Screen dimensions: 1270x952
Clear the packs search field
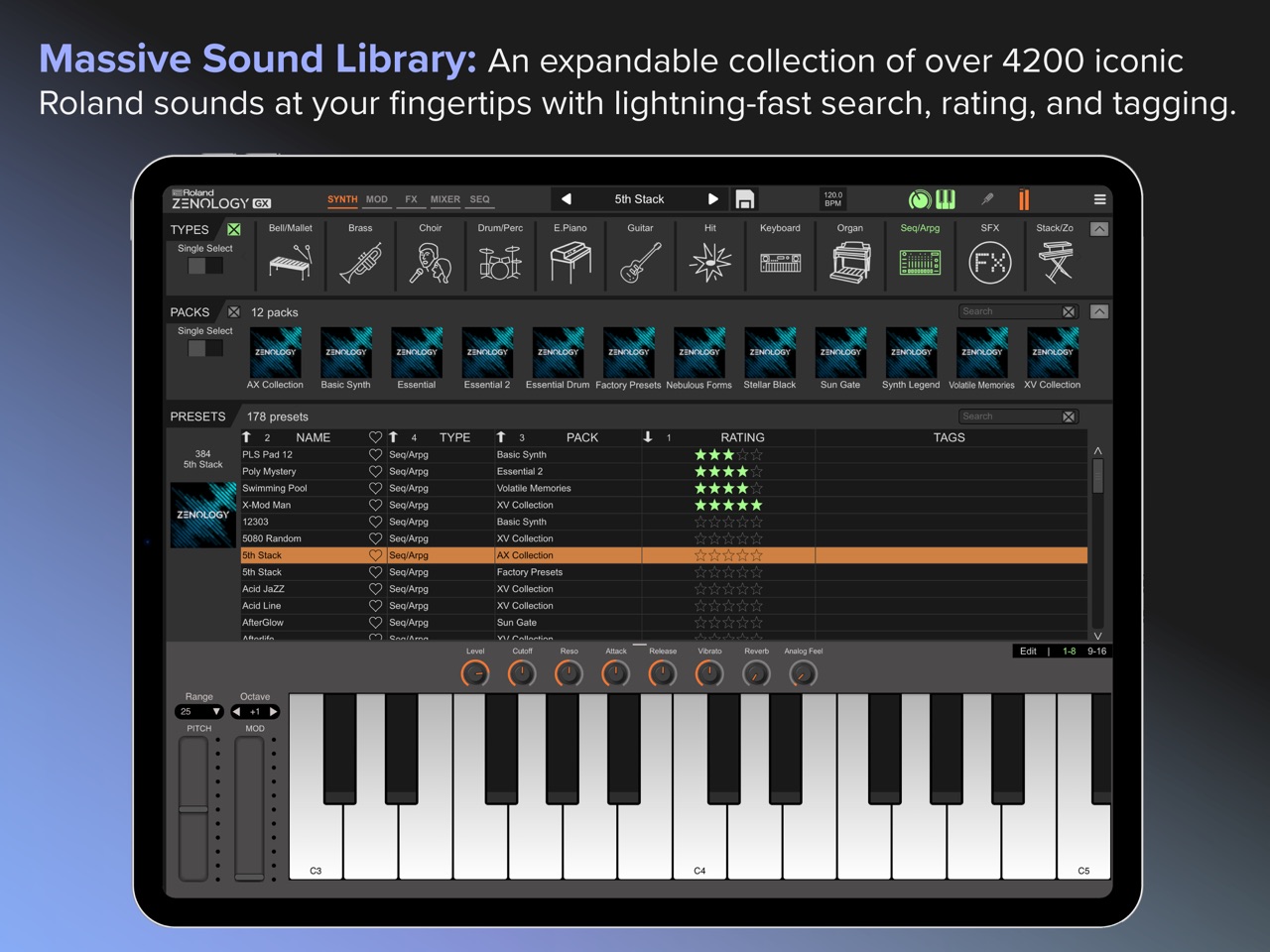[1069, 311]
